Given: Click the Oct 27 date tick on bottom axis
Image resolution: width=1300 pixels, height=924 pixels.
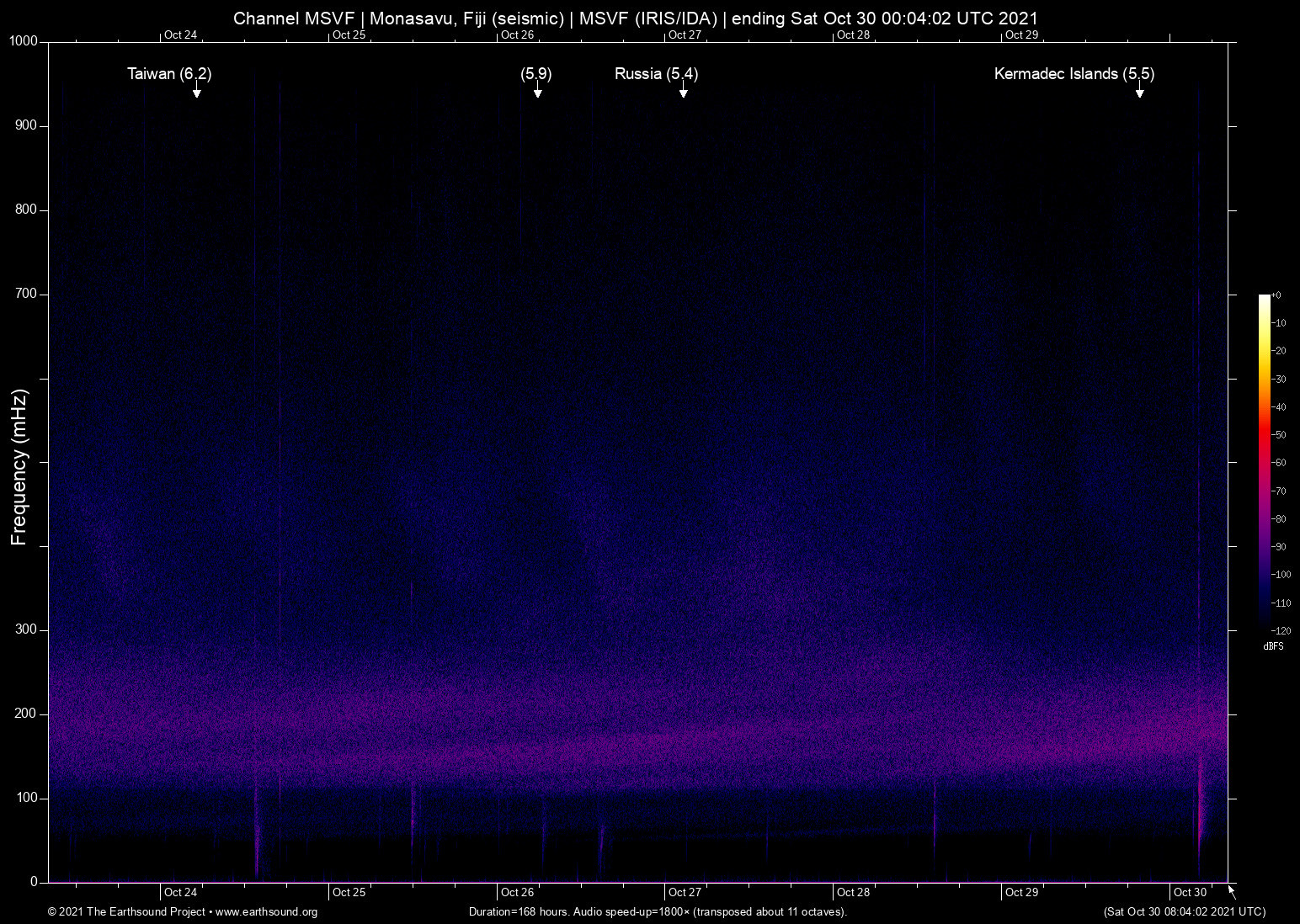Looking at the screenshot, I should [685, 892].
